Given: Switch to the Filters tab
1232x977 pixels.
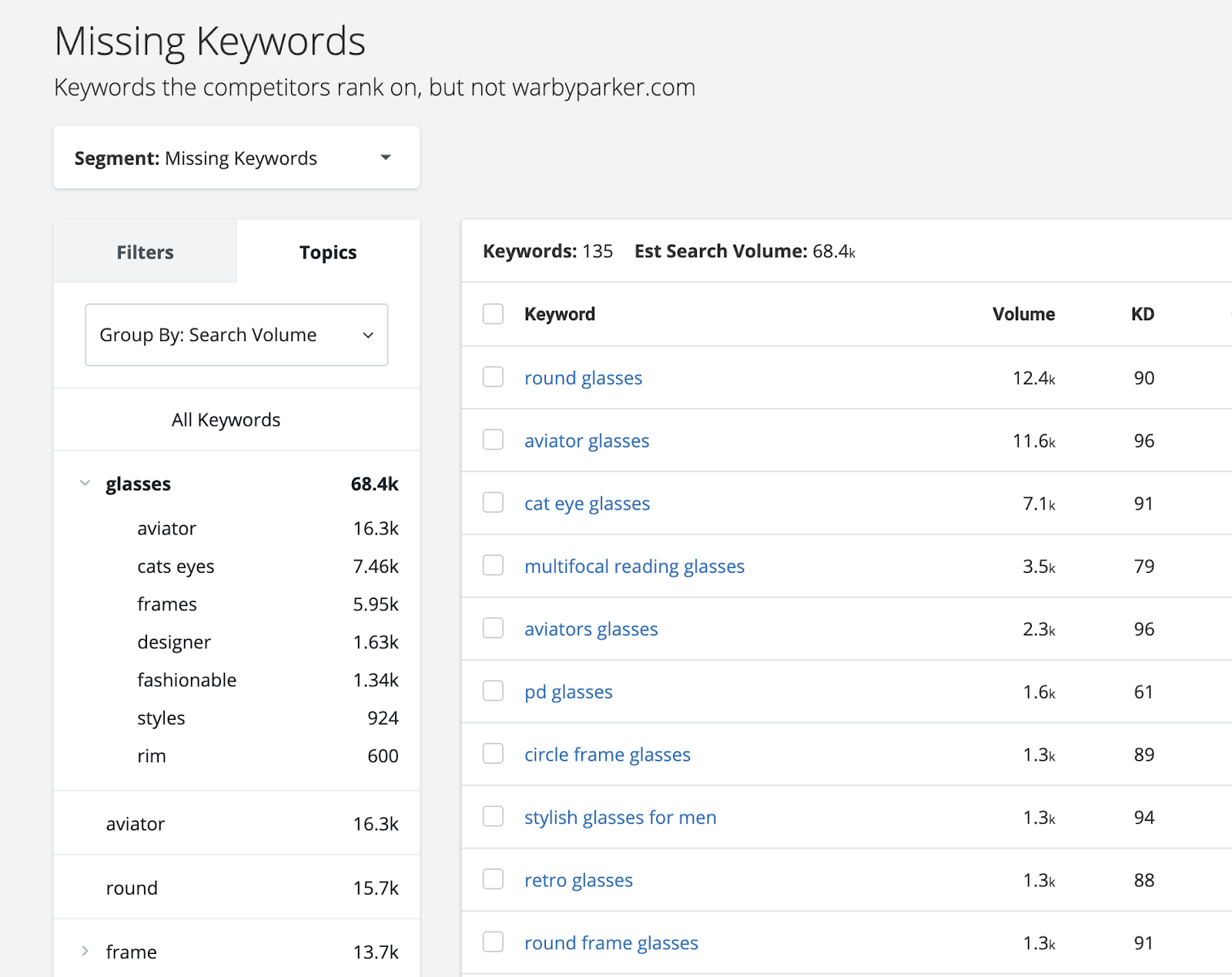Looking at the screenshot, I should click(x=145, y=252).
